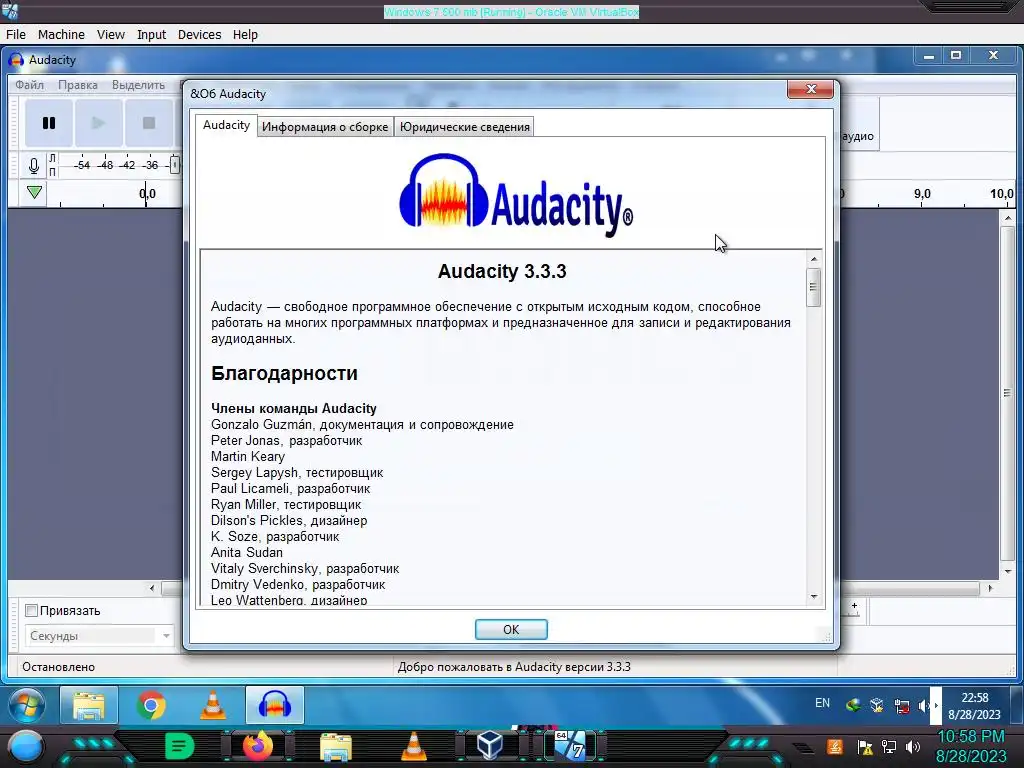Click the Play button in Audacity toolbar
Screen dimensions: 1024x768
pos(99,123)
